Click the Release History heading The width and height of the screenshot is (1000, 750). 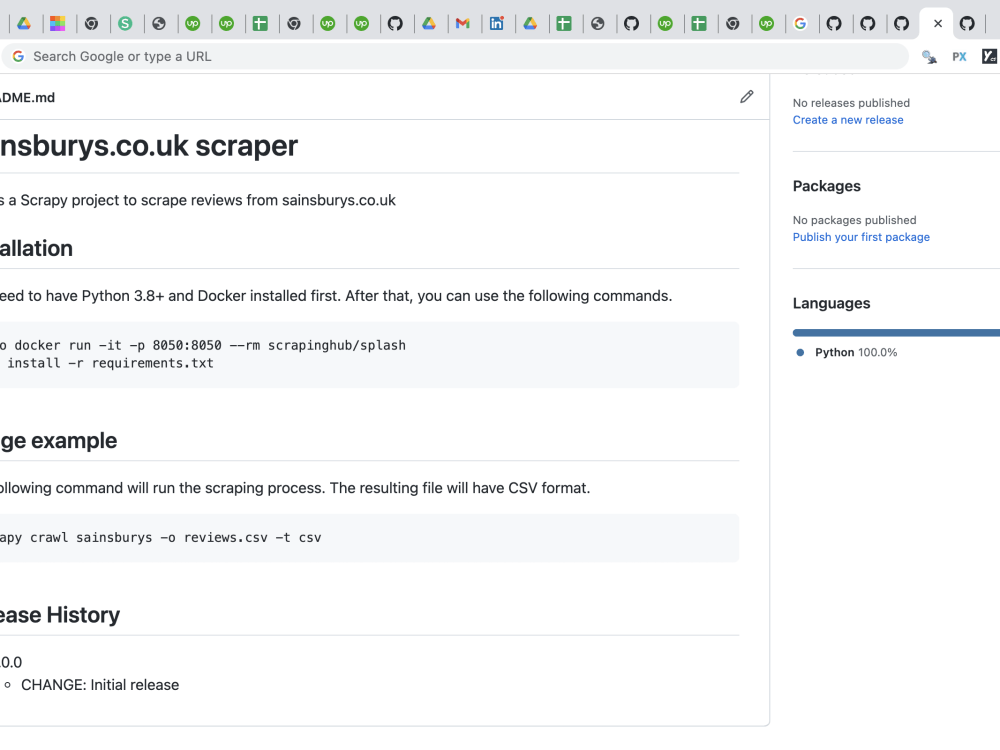pyautogui.click(x=60, y=615)
